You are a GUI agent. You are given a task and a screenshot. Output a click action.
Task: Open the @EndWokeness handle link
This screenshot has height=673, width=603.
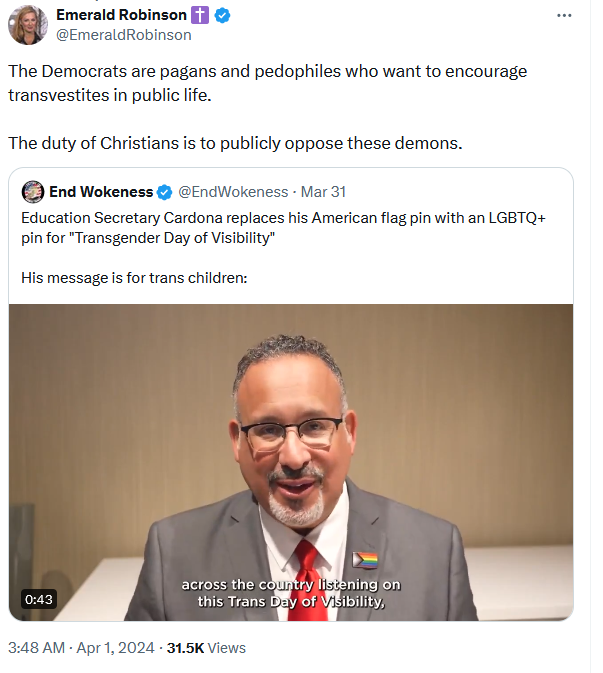[x=233, y=192]
